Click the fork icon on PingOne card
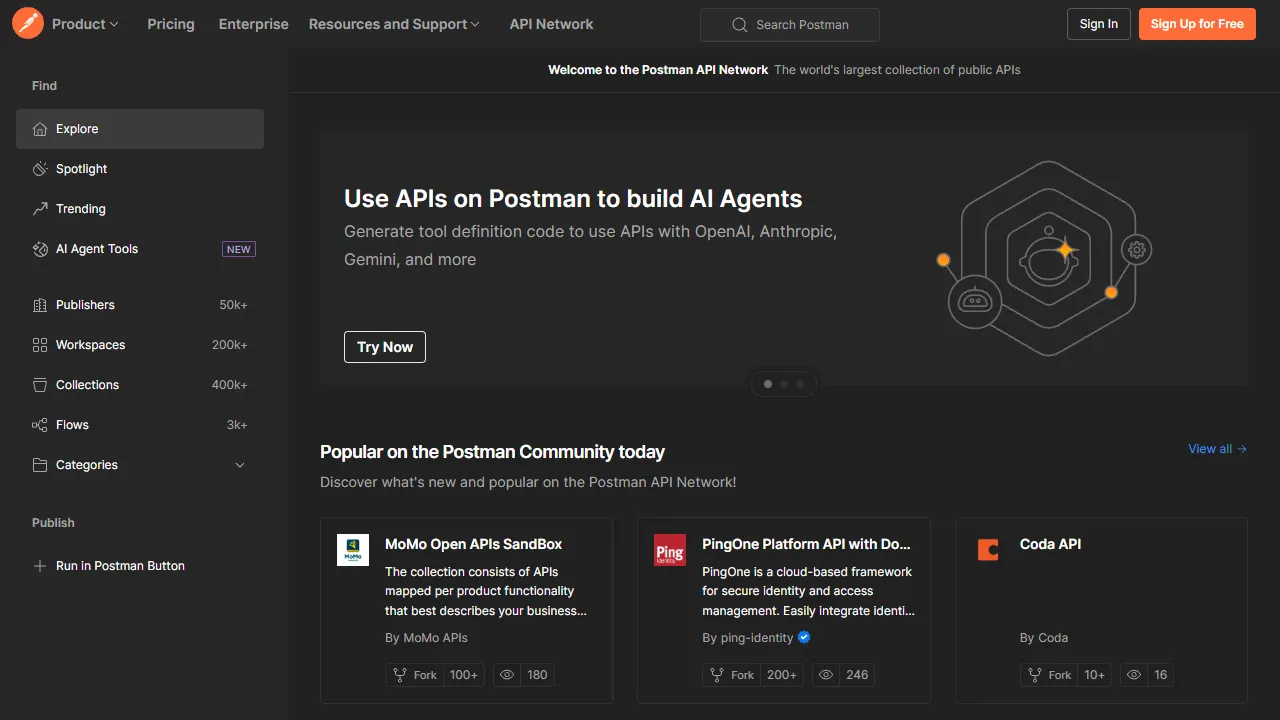Screen dimensions: 1280x720 pos(717,675)
